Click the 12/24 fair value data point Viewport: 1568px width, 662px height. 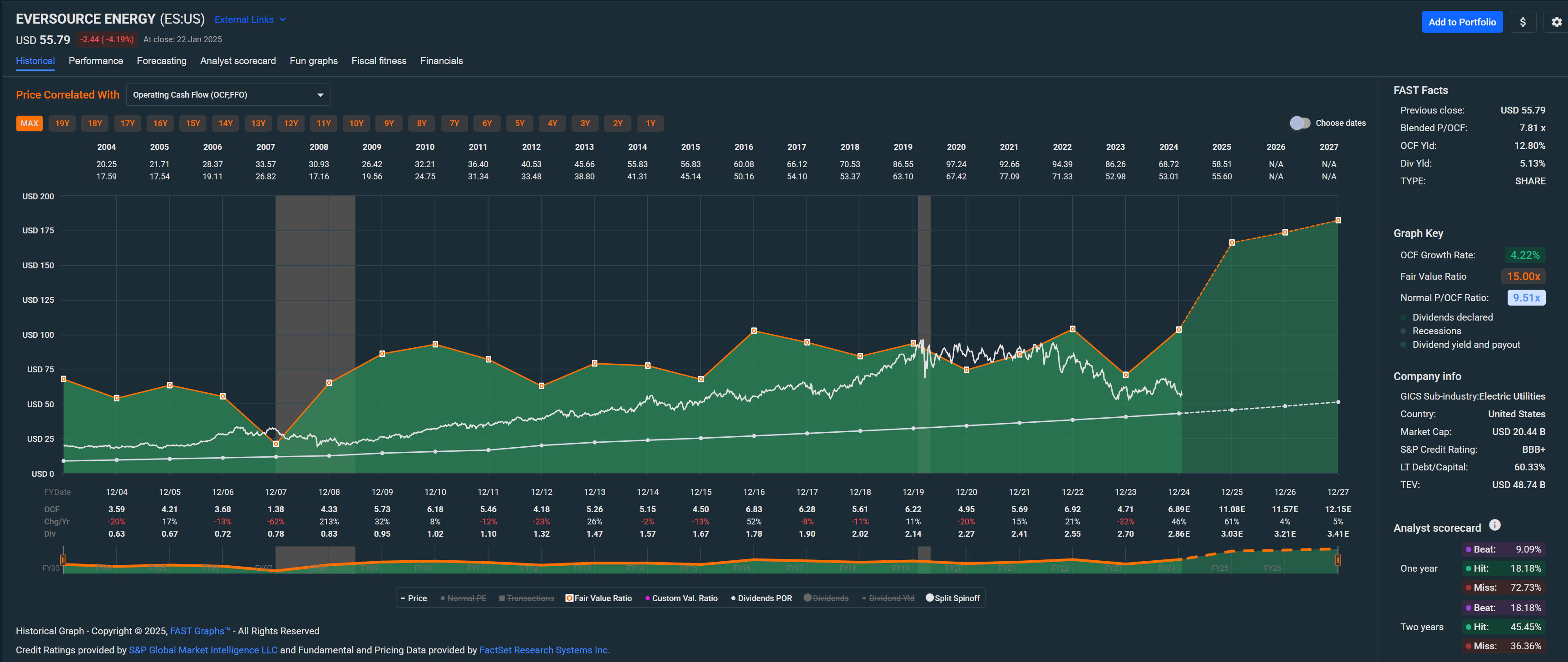(x=1178, y=330)
